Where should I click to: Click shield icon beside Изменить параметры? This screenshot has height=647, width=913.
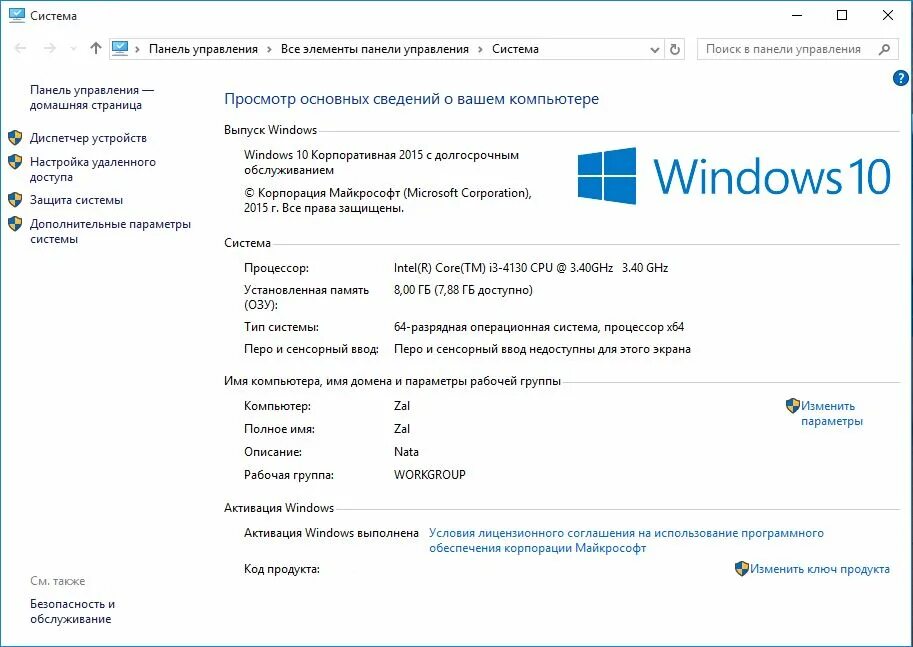792,405
